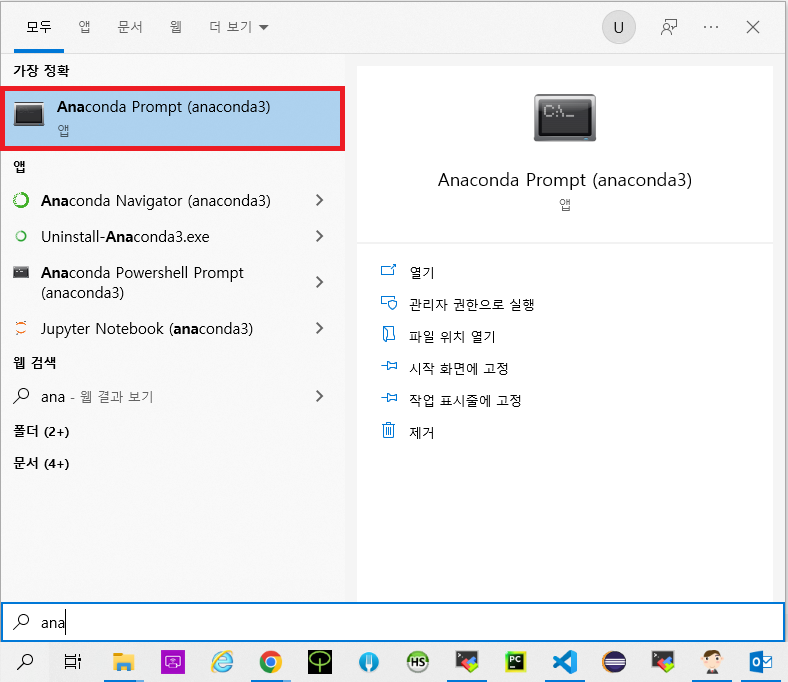The image size is (788, 682).
Task: Expand Anaconda Navigator chevron arrow
Action: click(x=319, y=201)
